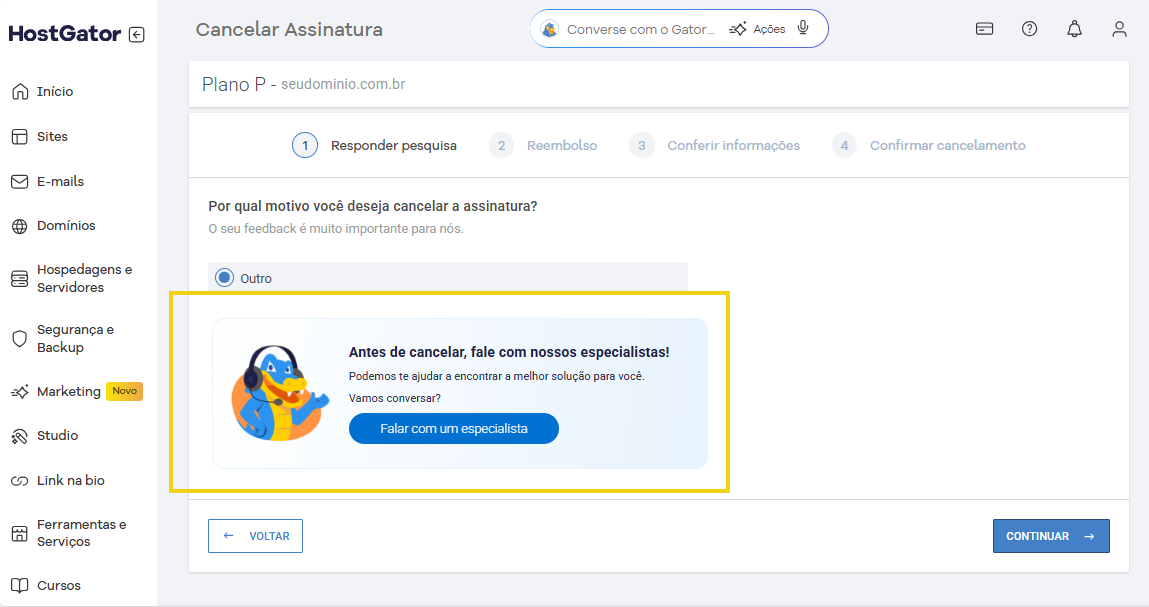Click the CONTINUAR button
The width and height of the screenshot is (1149, 607).
[1051, 536]
